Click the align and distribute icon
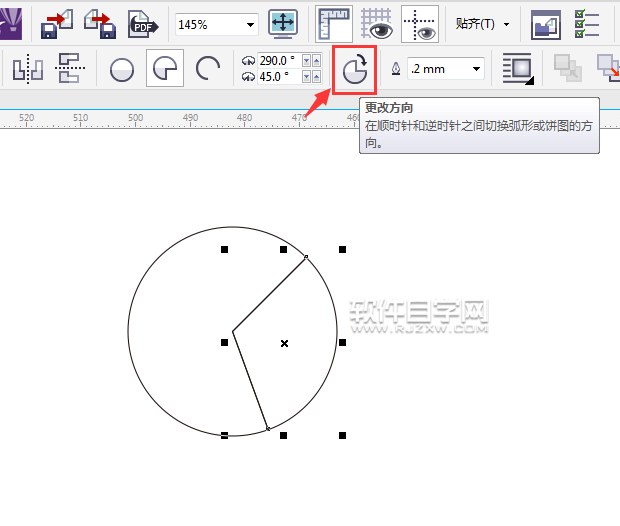Viewport: 620px width, 526px height. (x=27, y=69)
